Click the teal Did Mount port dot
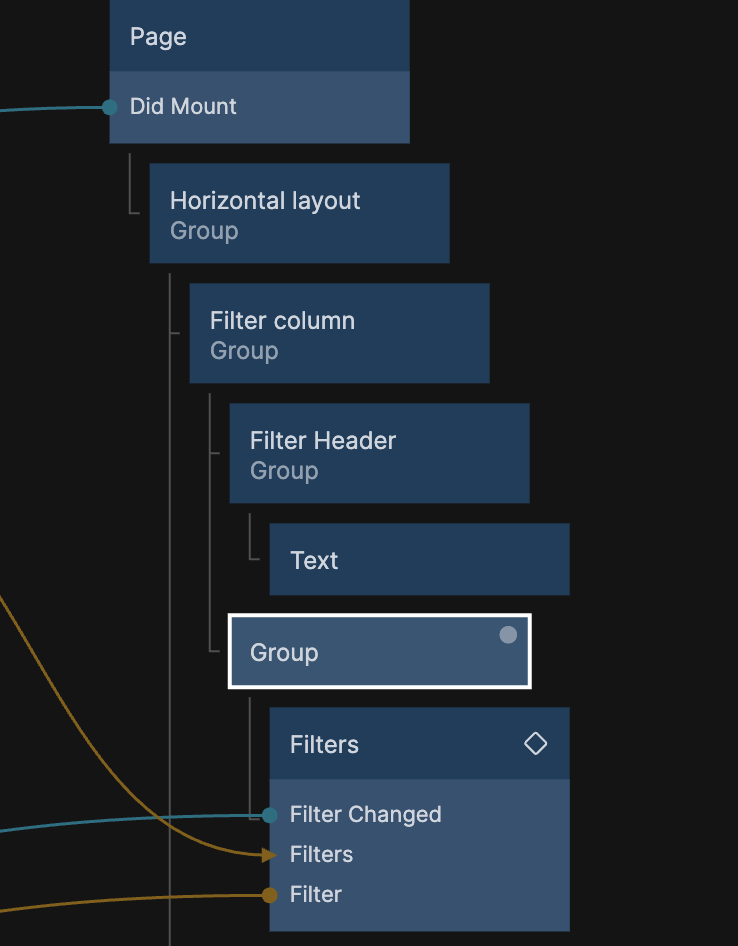Viewport: 738px width, 946px height. coord(110,107)
